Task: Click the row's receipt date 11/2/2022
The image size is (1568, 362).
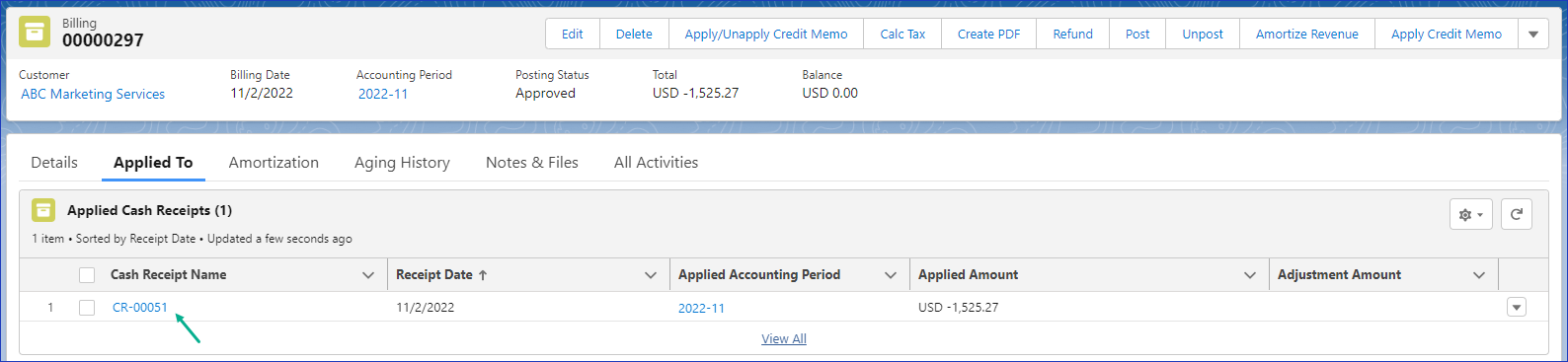Action: (425, 308)
